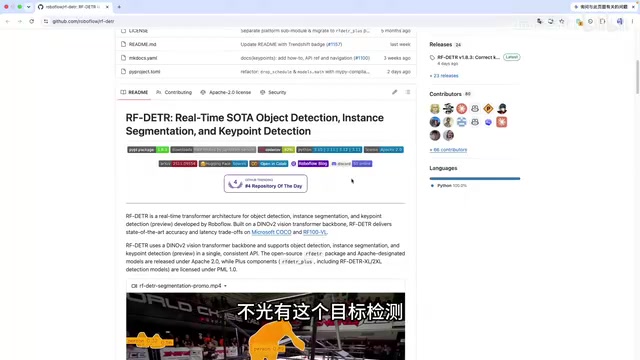Close the roboflow/rf-detr browser tab
Image resolution: width=640 pixels, height=360 pixels.
tap(107, 7)
